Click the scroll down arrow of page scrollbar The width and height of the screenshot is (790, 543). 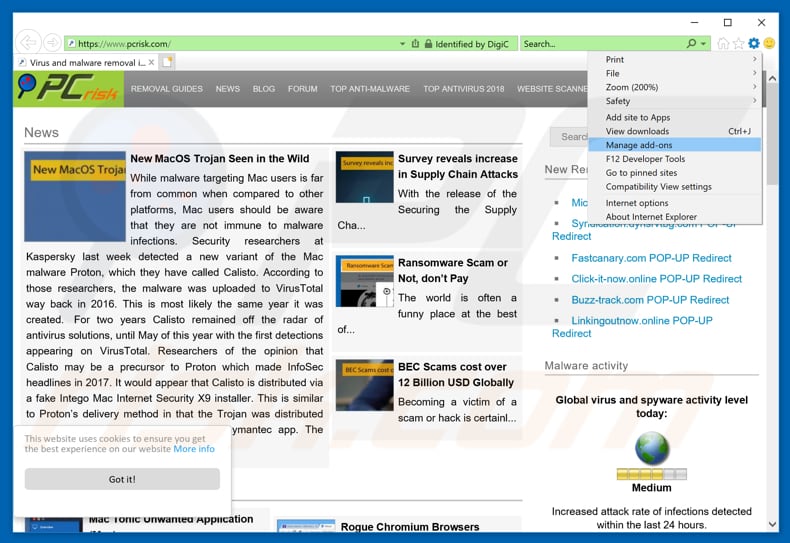click(772, 524)
